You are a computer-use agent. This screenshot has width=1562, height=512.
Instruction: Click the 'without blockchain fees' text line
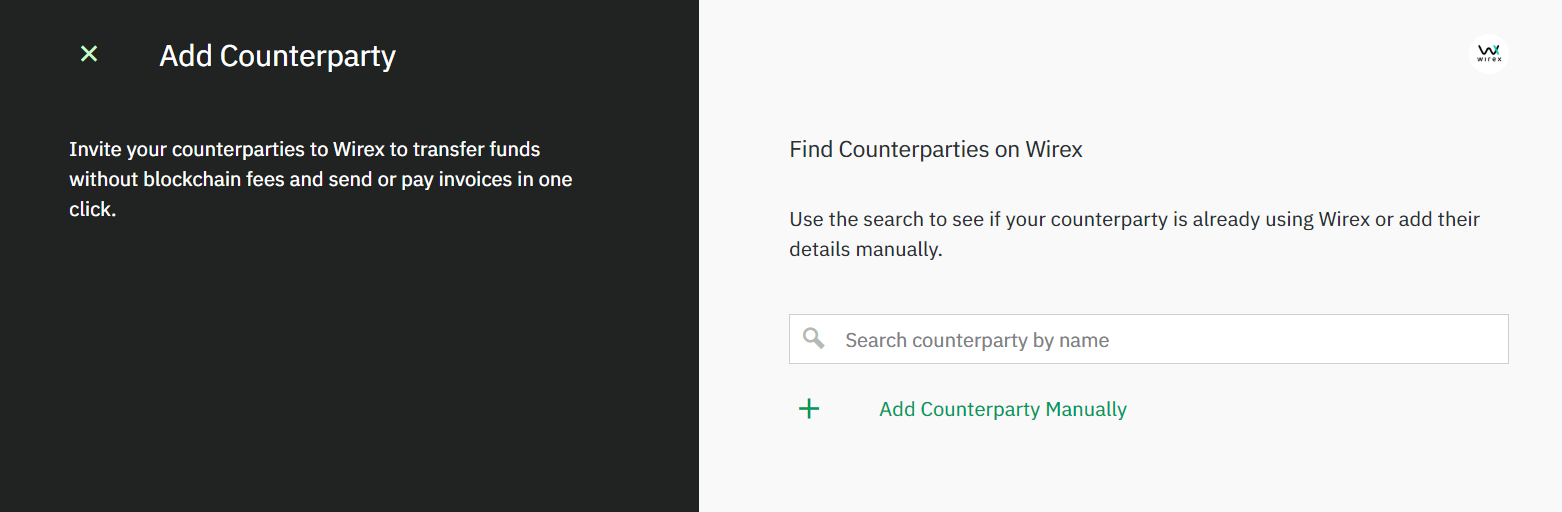321,180
